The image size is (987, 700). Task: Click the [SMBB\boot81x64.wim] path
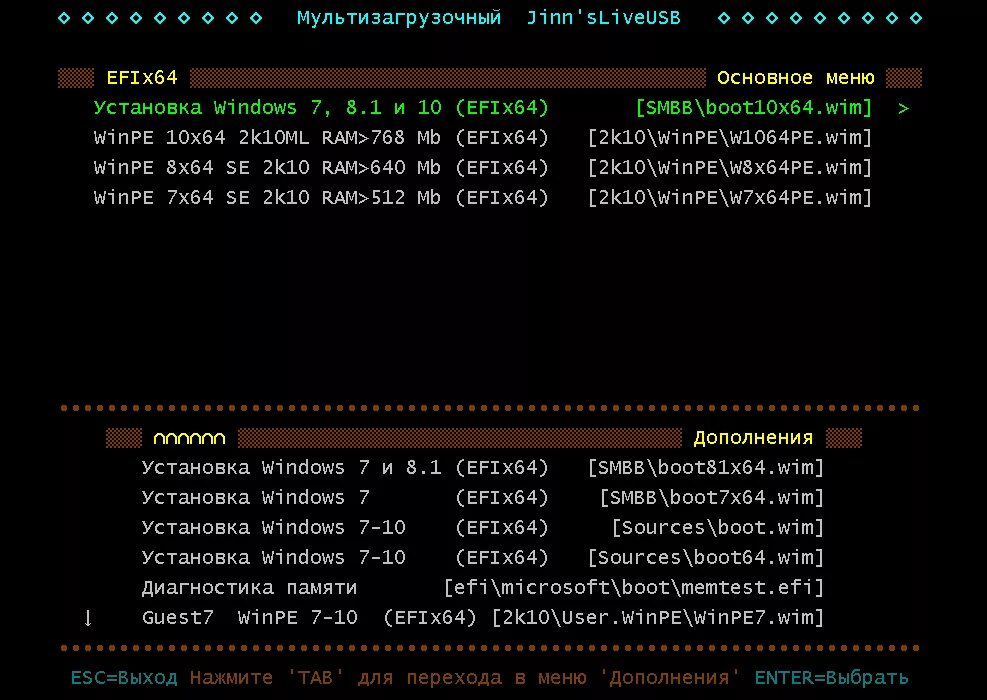[x=706, y=468]
